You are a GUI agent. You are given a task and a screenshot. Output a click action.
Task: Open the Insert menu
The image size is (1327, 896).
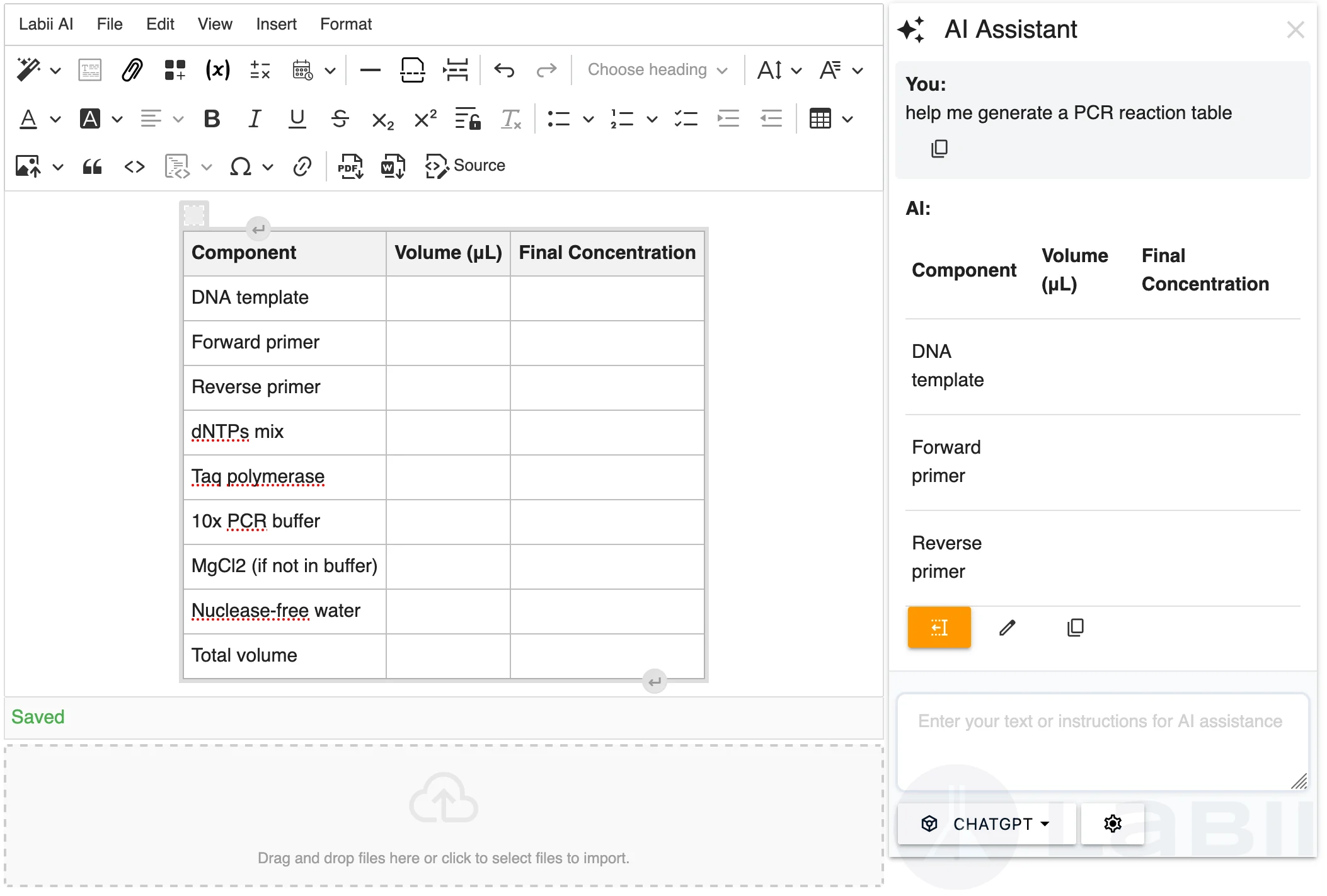coord(276,24)
